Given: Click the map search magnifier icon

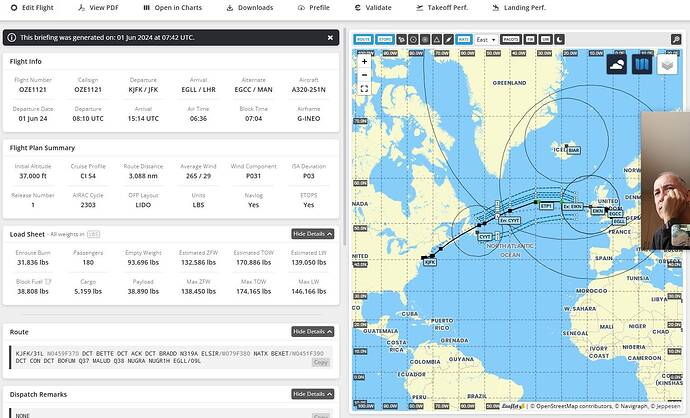Looking at the screenshot, I should click(676, 40).
